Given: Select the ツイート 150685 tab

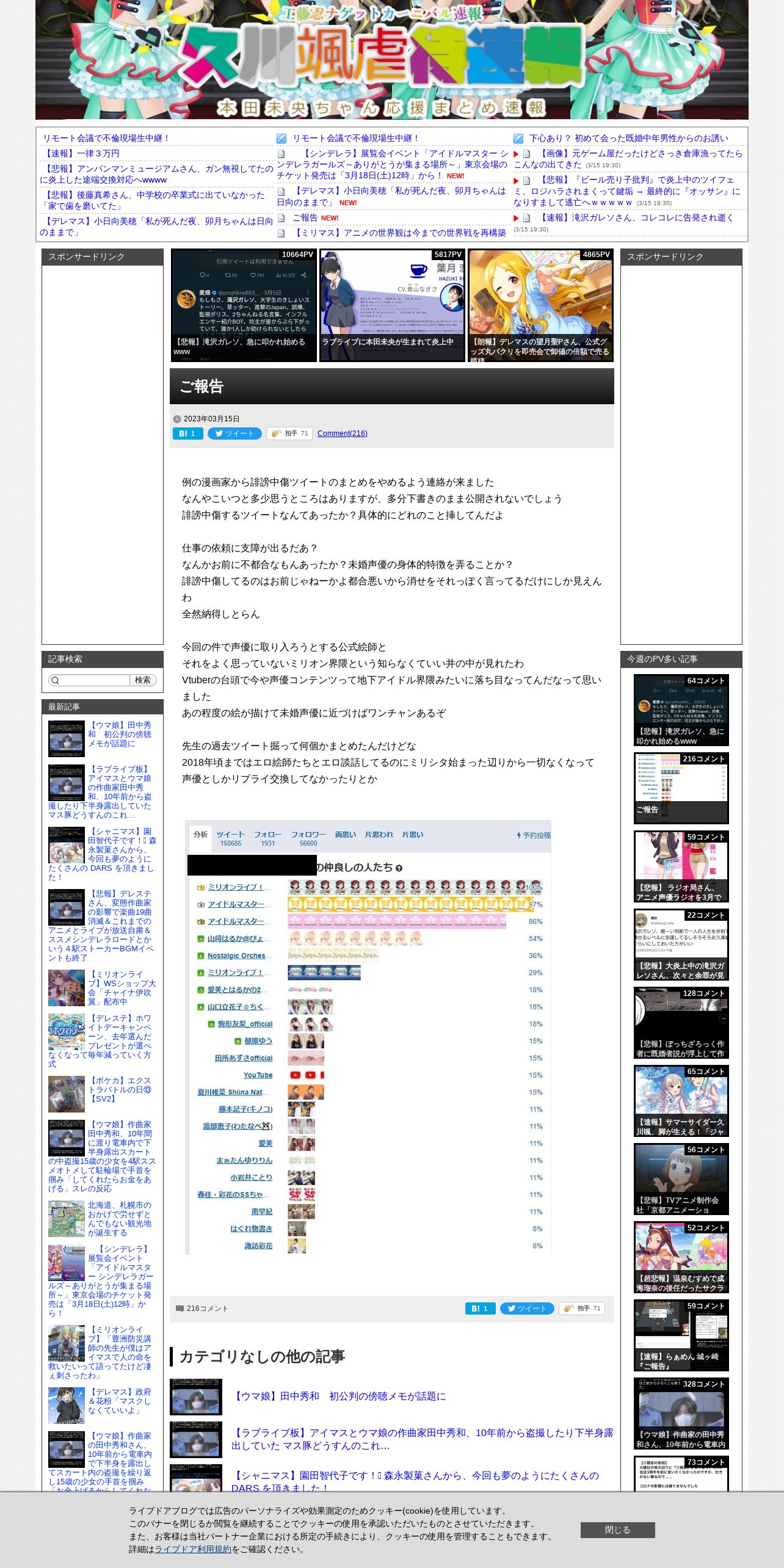Looking at the screenshot, I should 231,838.
